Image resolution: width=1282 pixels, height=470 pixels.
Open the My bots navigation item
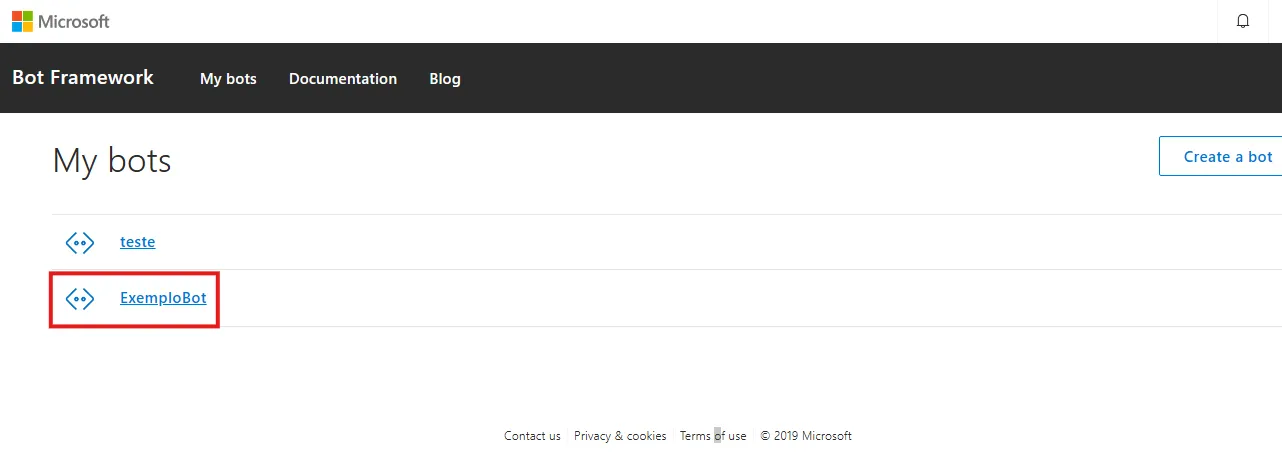pyautogui.click(x=228, y=78)
